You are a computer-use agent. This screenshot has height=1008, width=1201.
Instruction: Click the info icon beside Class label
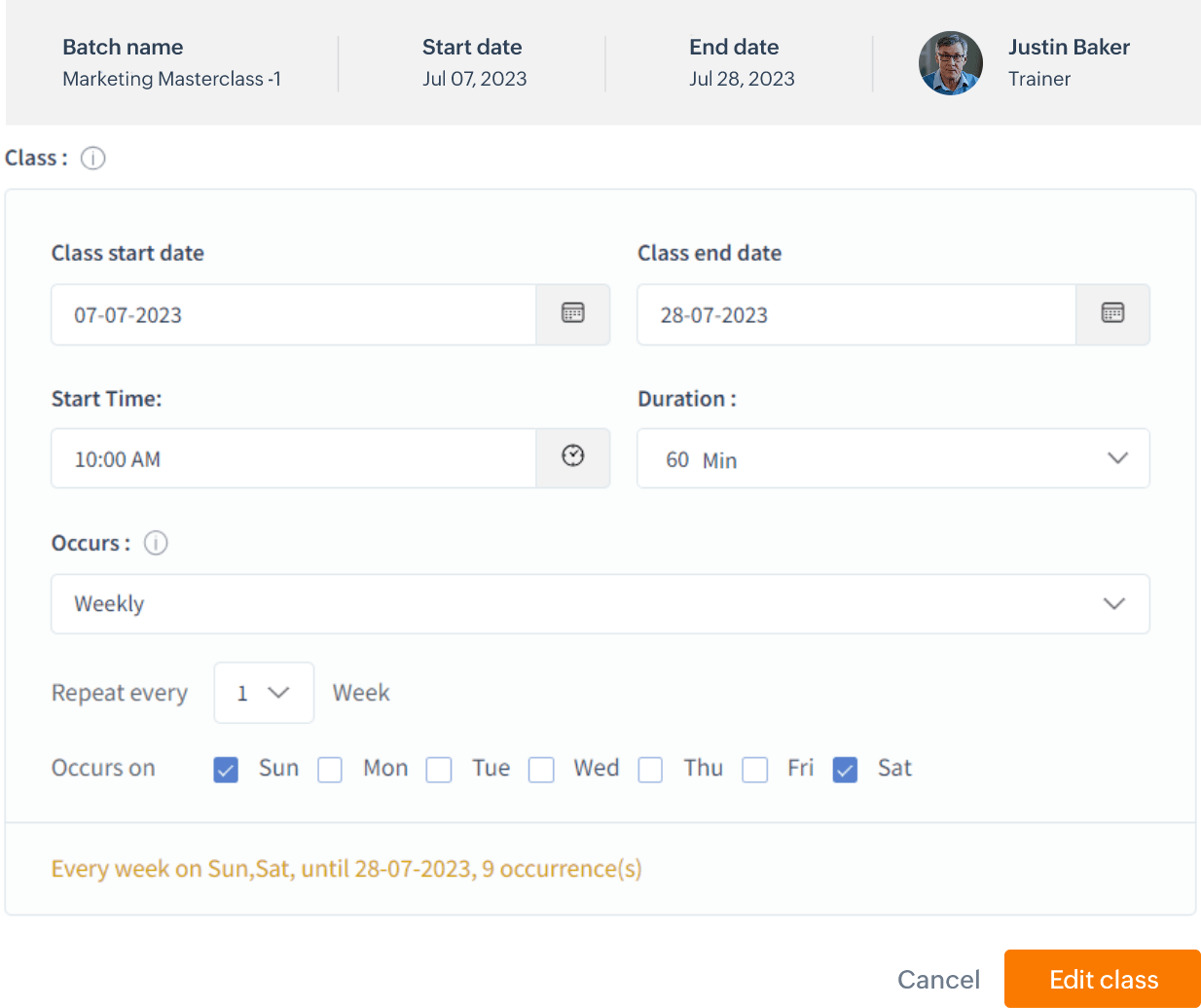(x=92, y=158)
